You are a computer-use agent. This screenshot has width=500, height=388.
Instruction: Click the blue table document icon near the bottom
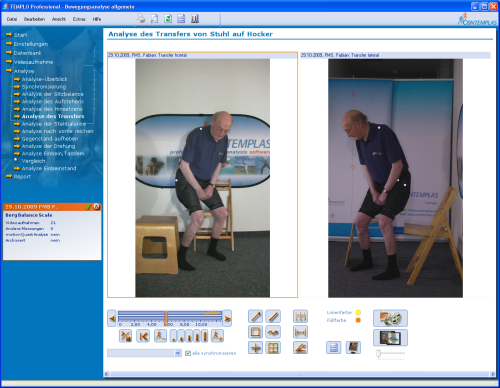click(334, 348)
